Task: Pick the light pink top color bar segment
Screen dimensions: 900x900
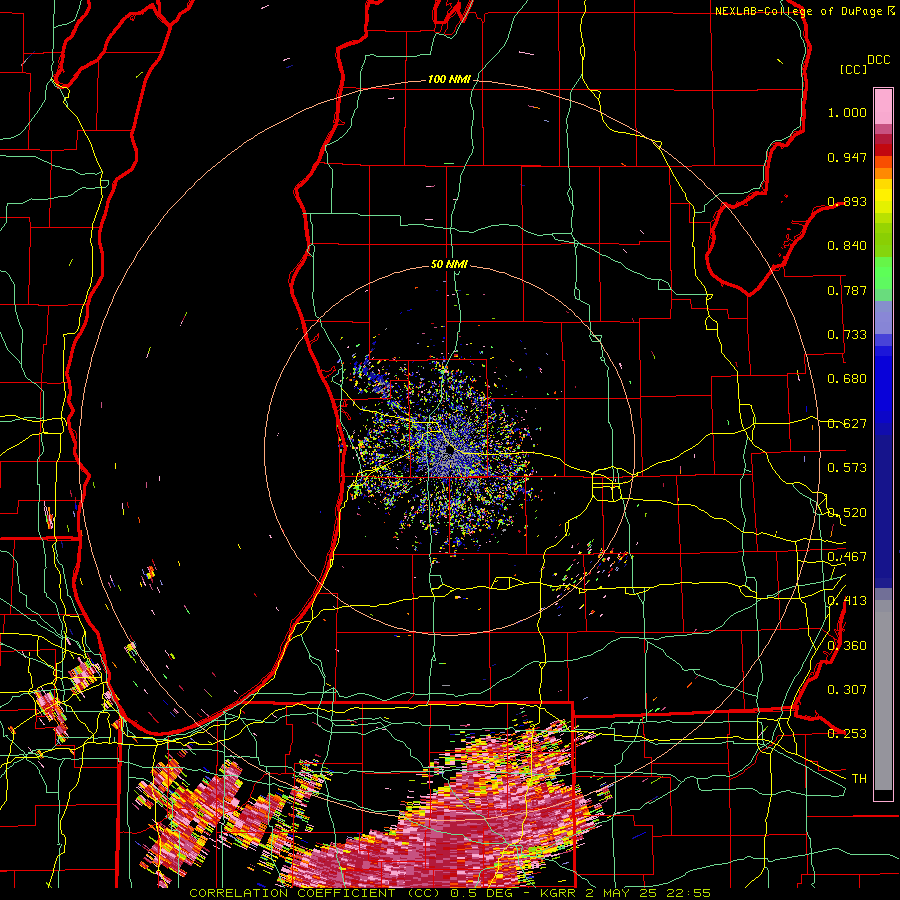Action: point(883,107)
